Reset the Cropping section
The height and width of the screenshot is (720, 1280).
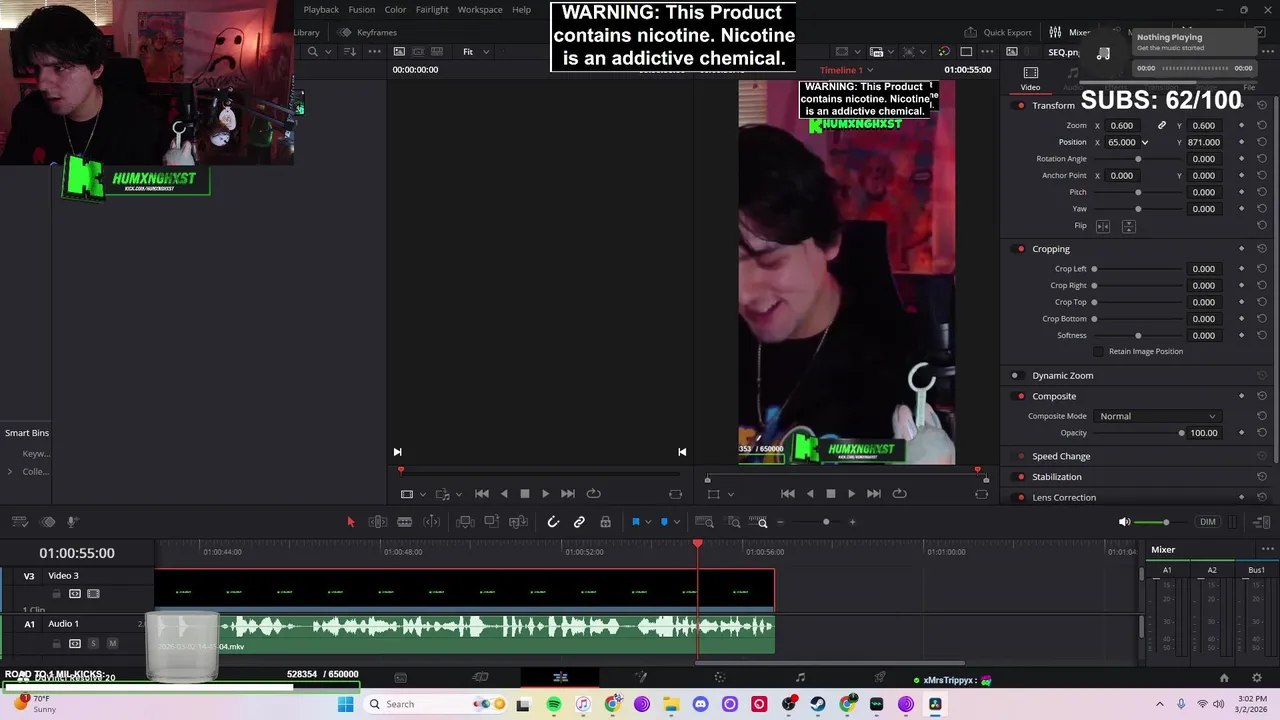point(1262,249)
